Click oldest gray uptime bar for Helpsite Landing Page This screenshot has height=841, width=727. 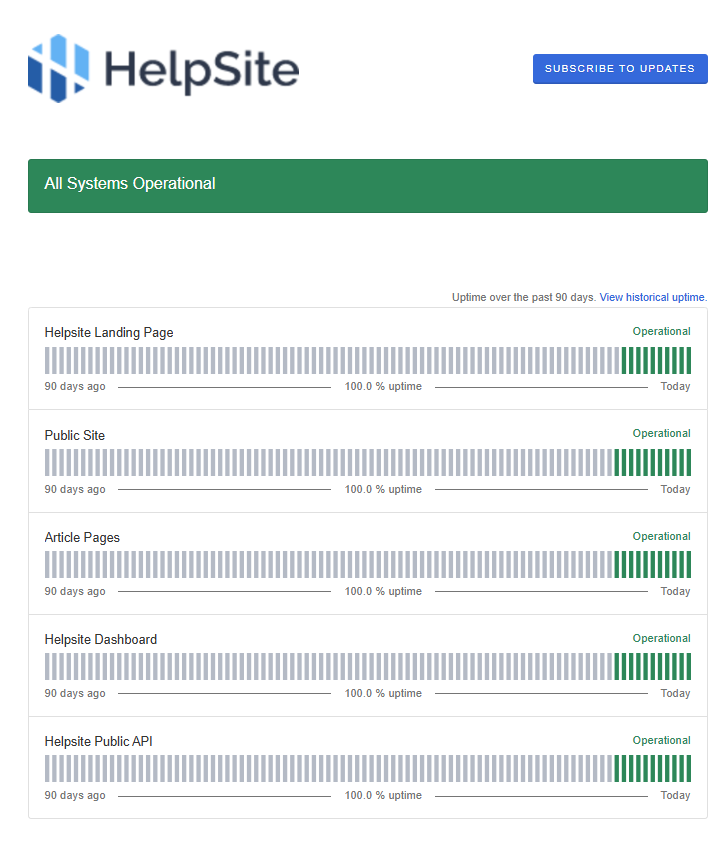(47, 360)
